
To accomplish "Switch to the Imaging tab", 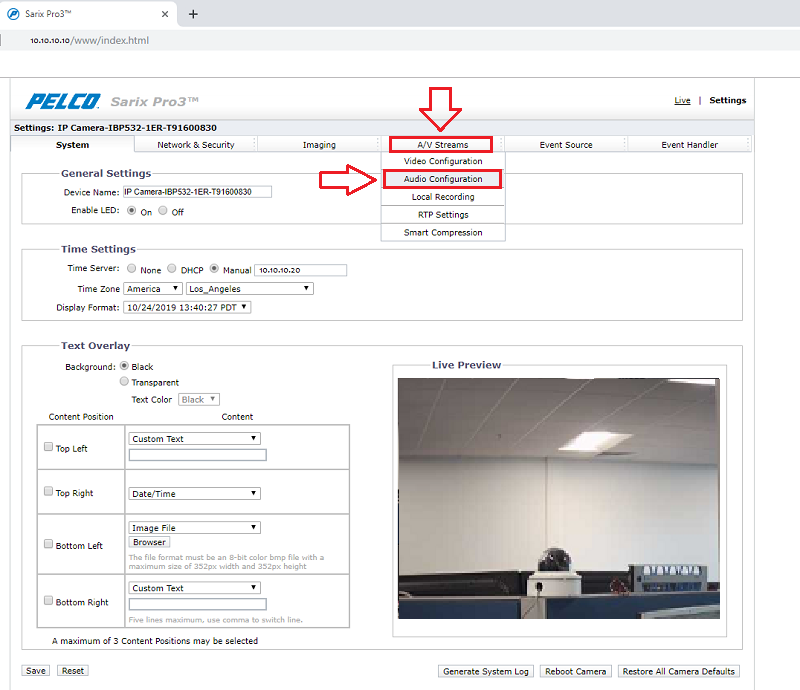I will 319,145.
